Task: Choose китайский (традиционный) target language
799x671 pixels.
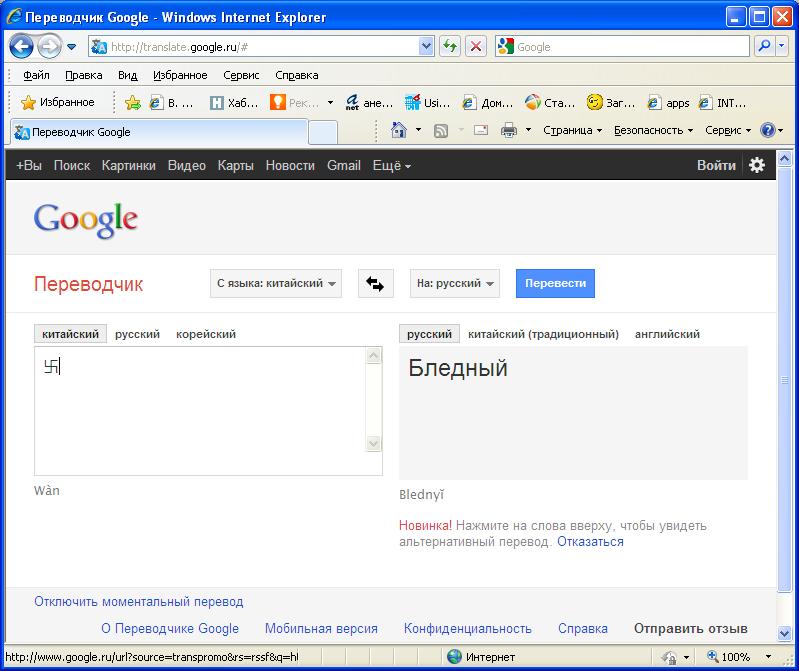Action: point(543,334)
